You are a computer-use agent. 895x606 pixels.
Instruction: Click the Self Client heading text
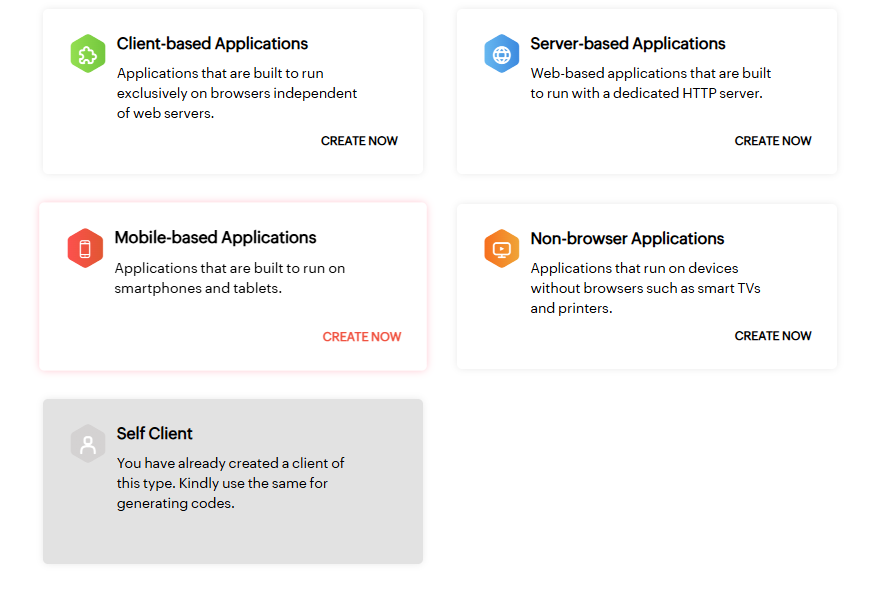[x=154, y=434]
